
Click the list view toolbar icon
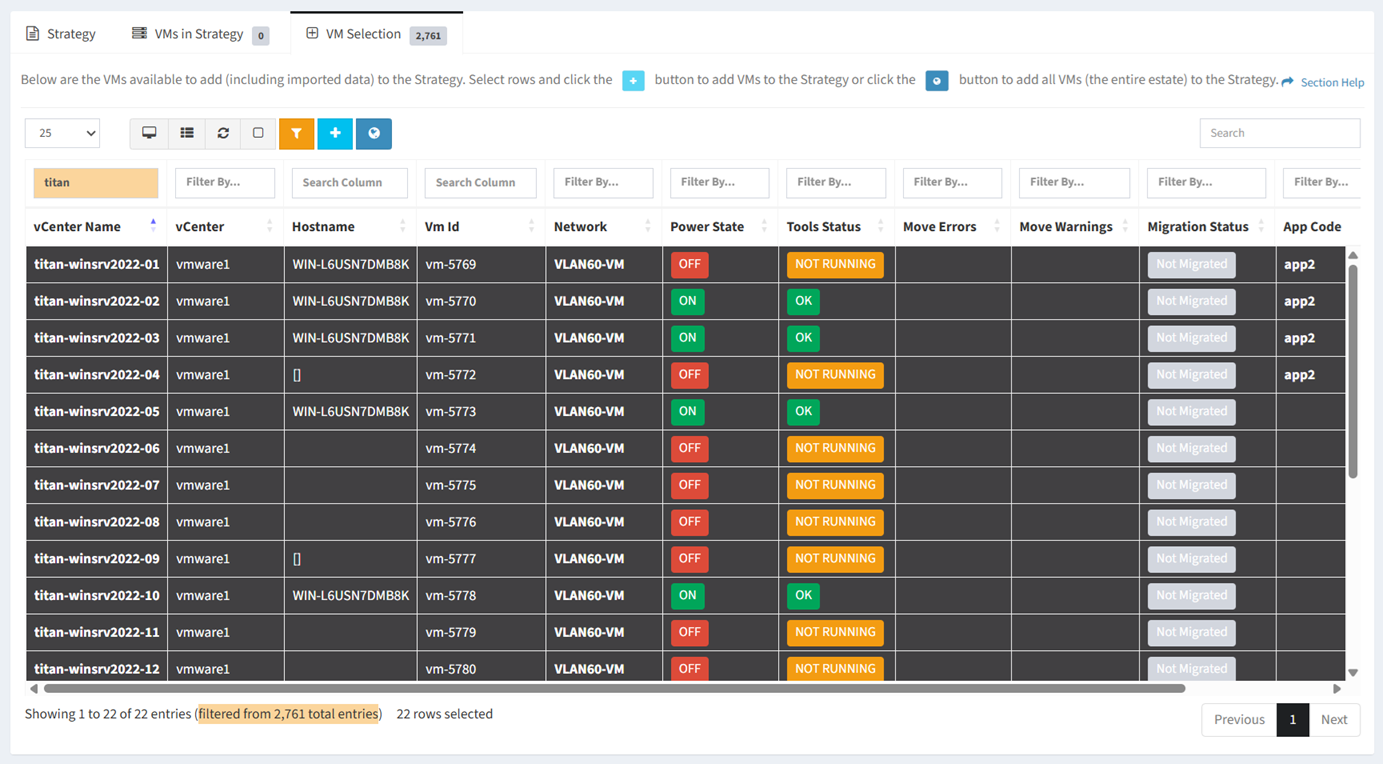pos(187,133)
